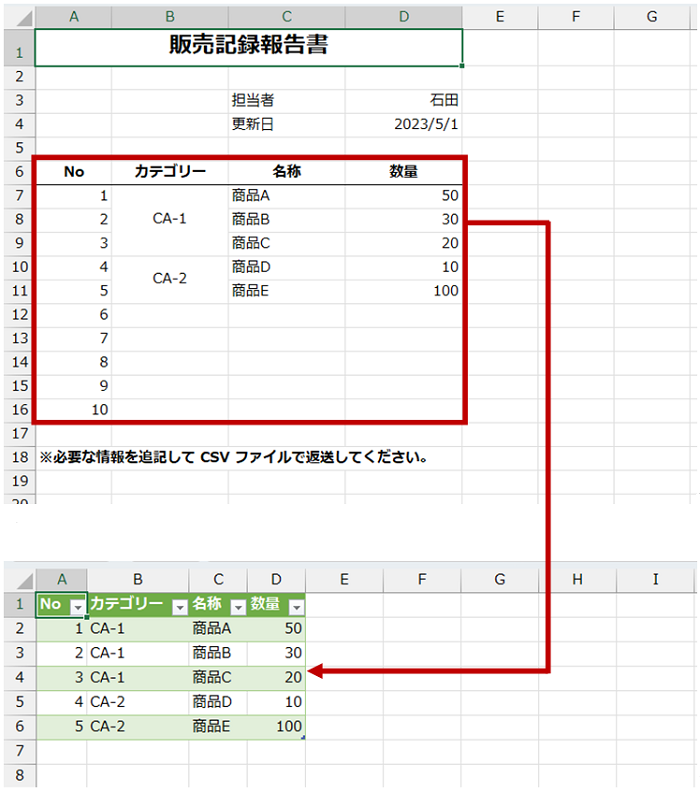This screenshot has width=700, height=792.
Task: Select row 17 header
Action: click(x=19, y=434)
